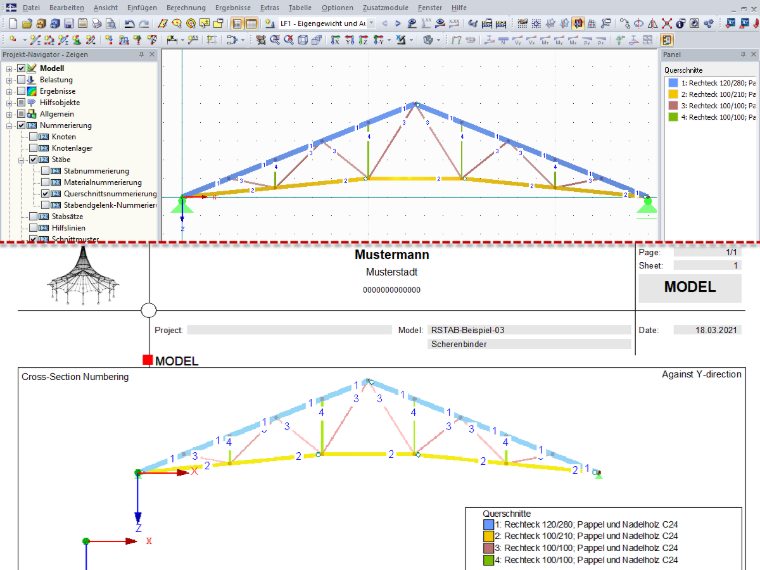This screenshot has height=570, width=760.
Task: Pin the Panel with the pushpin button
Action: click(x=743, y=54)
